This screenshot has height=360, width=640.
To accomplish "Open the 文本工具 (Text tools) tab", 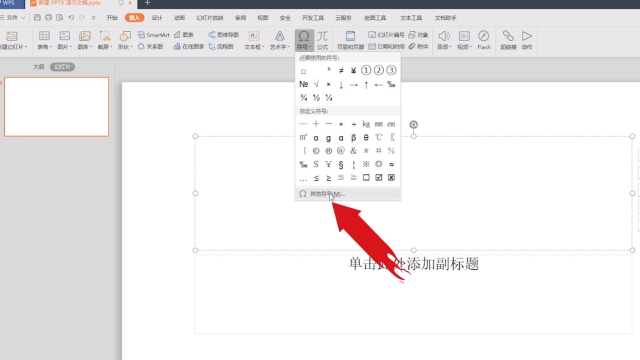I will coord(411,18).
